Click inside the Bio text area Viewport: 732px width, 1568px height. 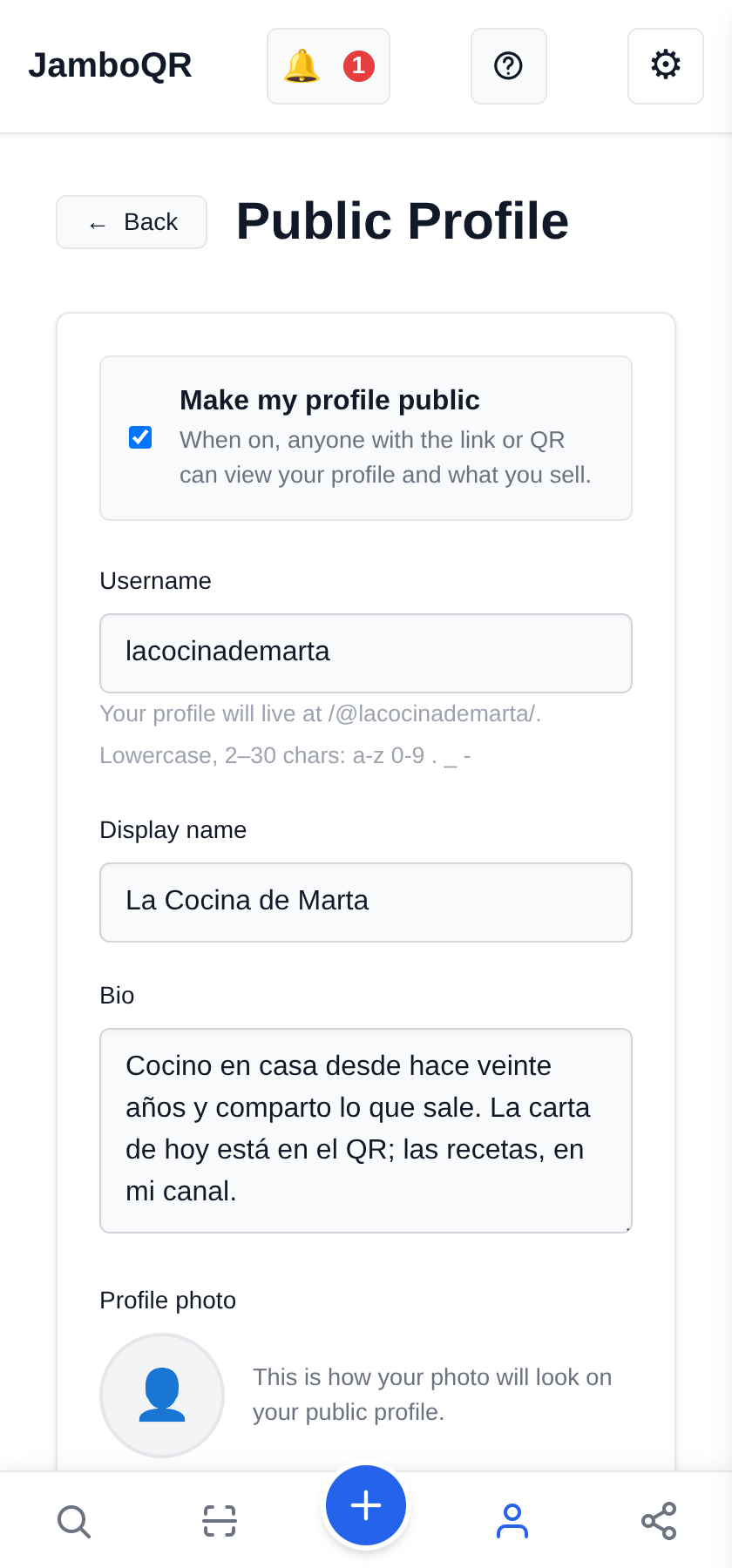(x=366, y=1131)
